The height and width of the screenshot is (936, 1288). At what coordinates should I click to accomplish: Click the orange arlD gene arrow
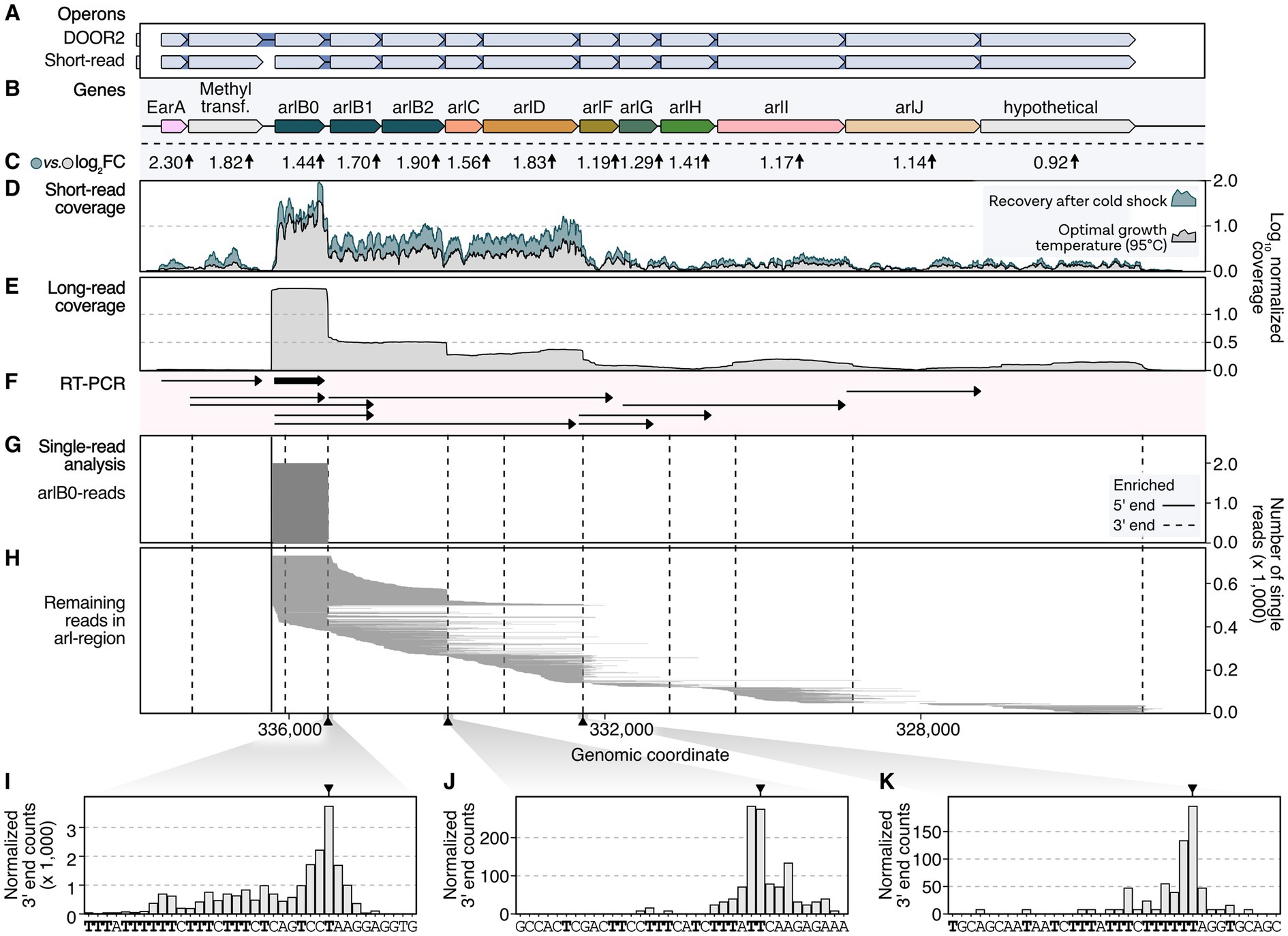coord(530,126)
